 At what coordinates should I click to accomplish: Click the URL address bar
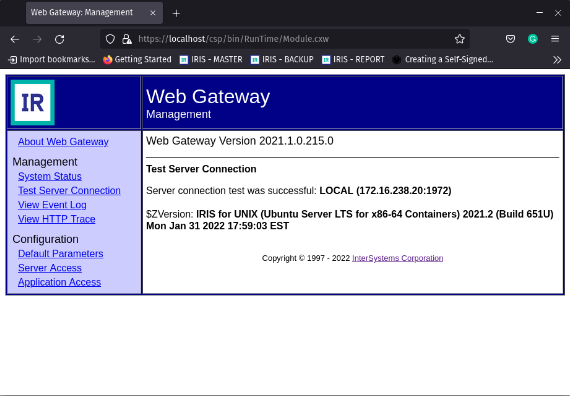[x=285, y=39]
